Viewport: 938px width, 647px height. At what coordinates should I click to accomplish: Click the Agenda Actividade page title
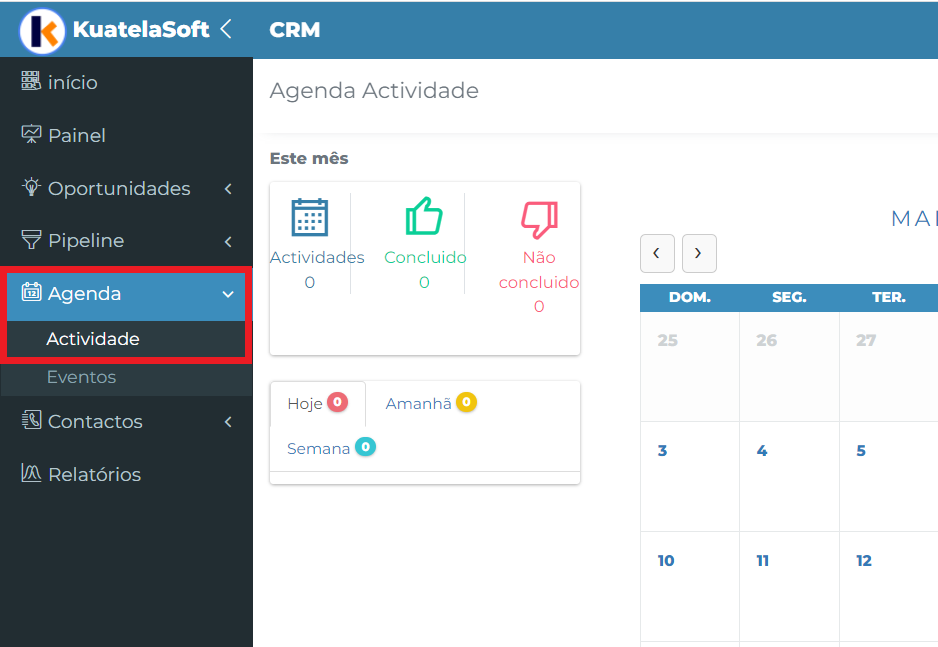[374, 90]
